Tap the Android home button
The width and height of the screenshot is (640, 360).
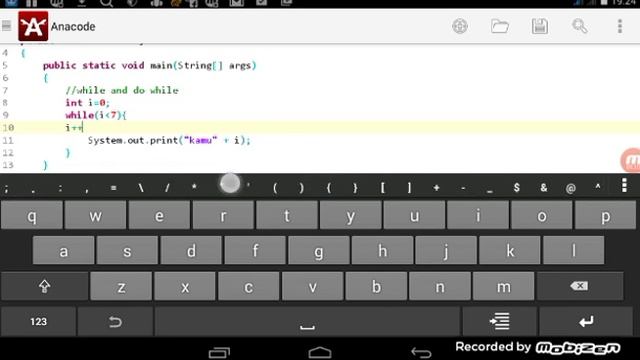coord(320,352)
